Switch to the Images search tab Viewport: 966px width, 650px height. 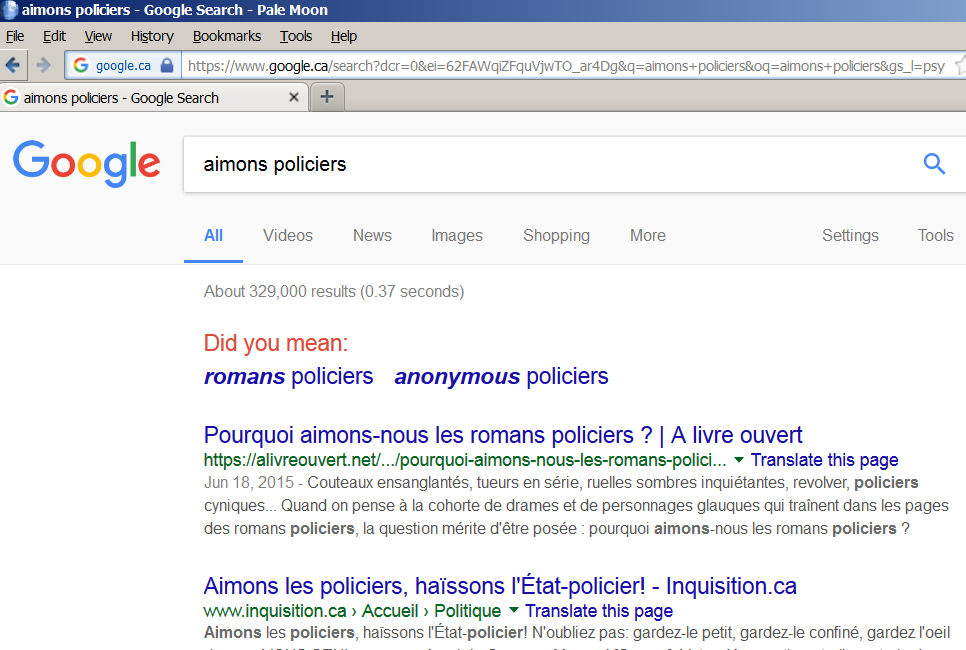[x=456, y=235]
